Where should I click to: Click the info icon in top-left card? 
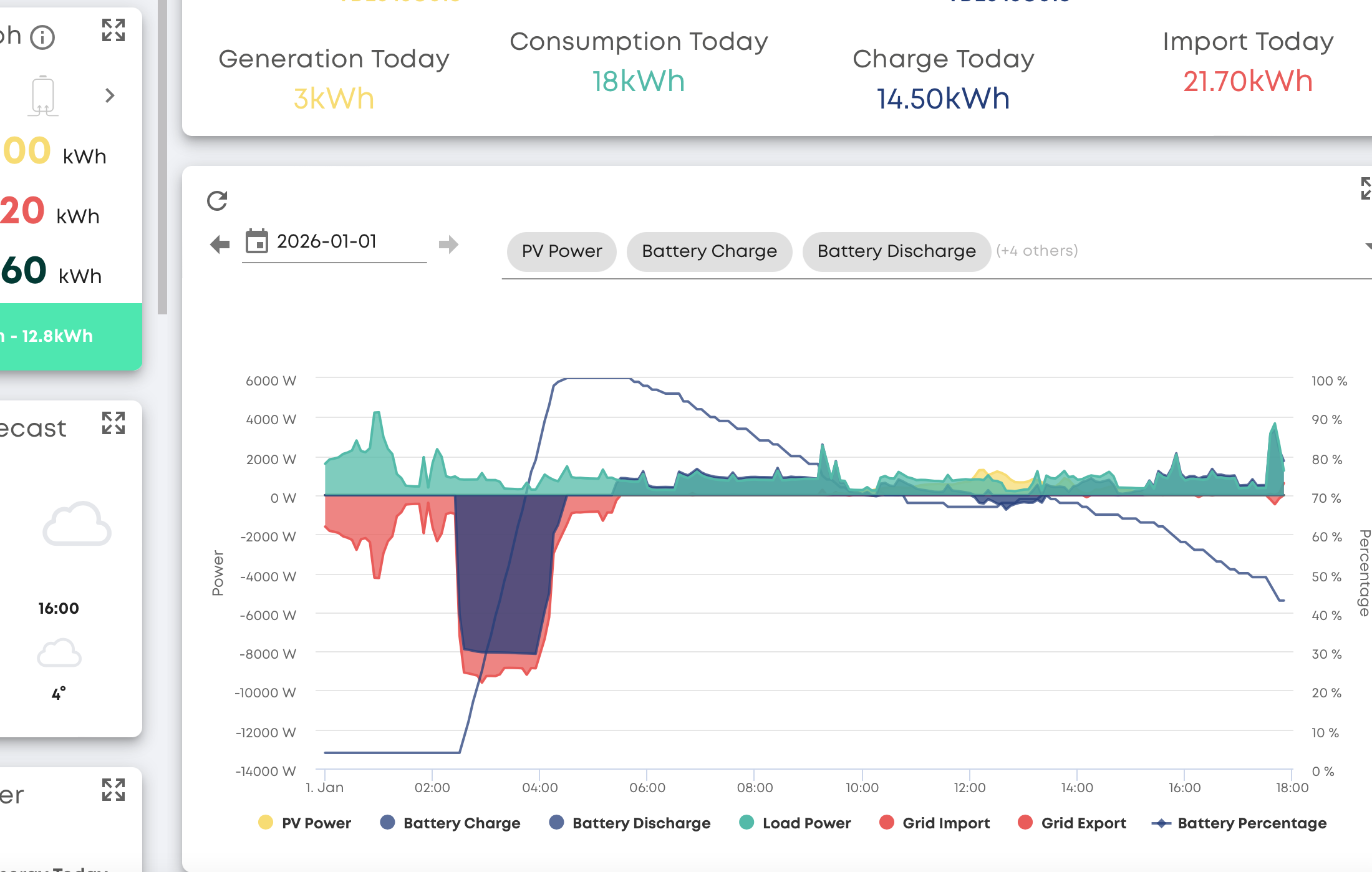[x=43, y=37]
